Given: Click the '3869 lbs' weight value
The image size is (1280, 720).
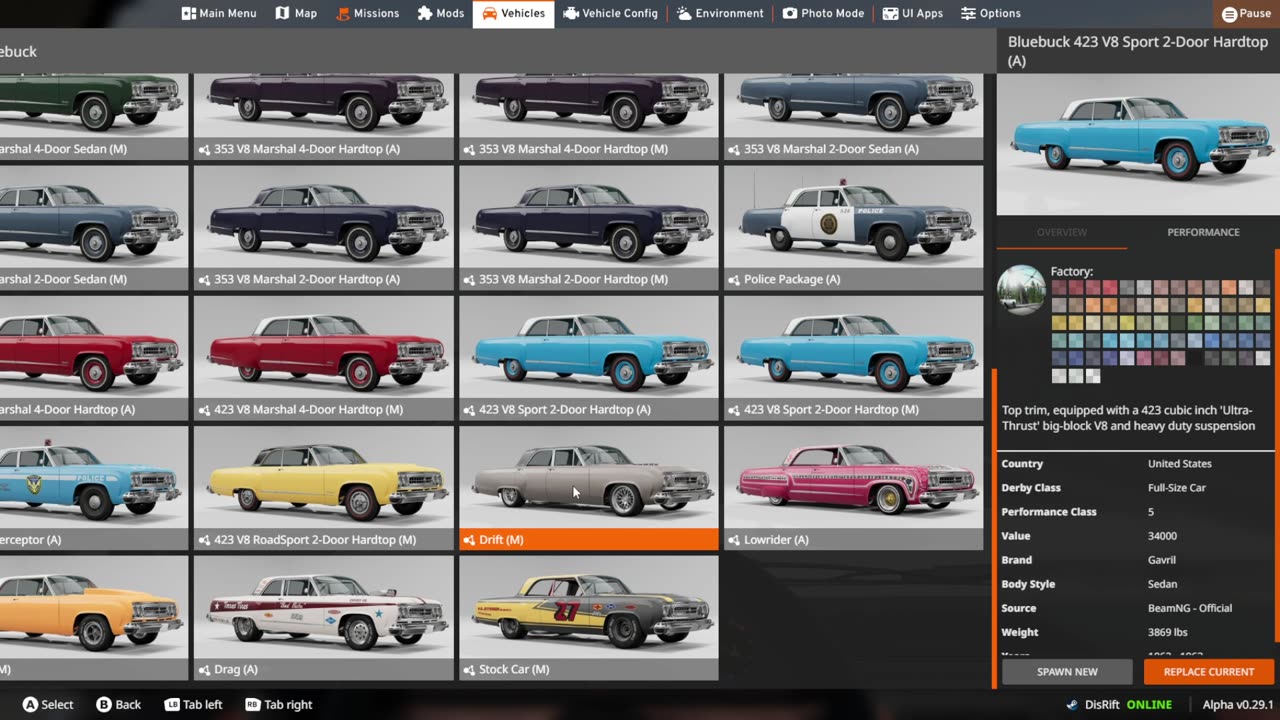Looking at the screenshot, I should click(x=1167, y=632).
